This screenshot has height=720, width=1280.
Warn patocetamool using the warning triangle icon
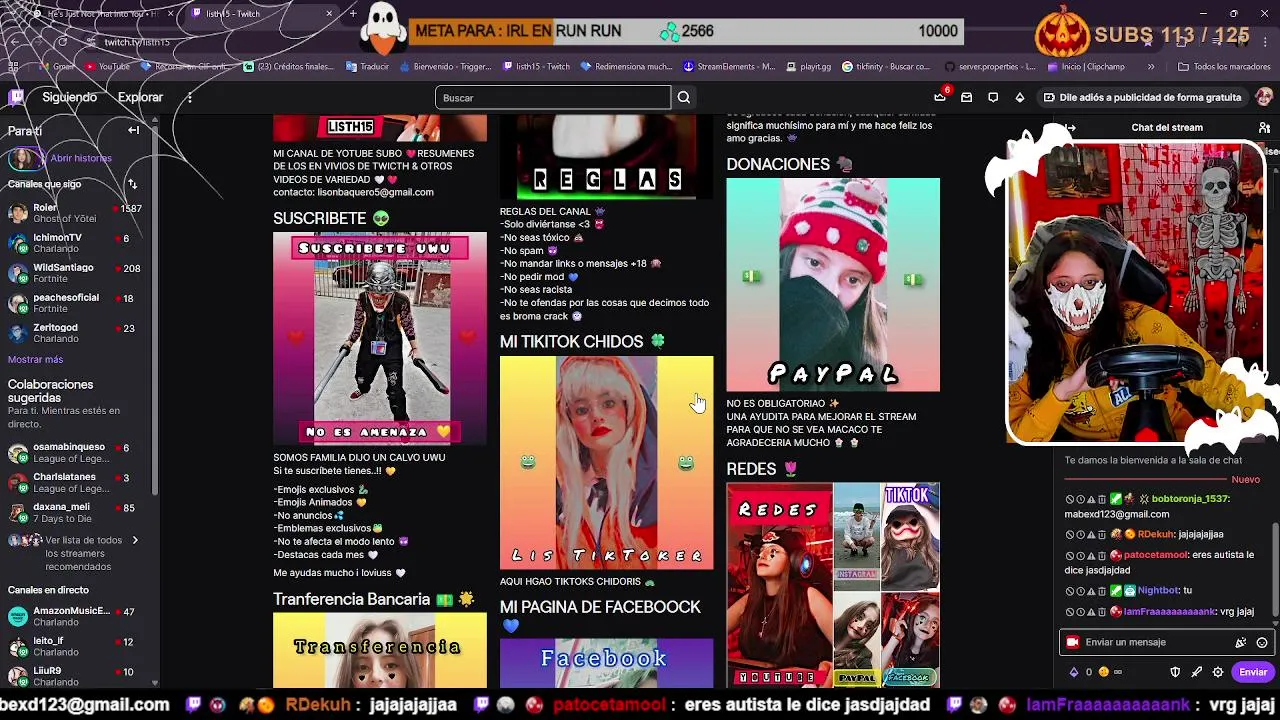pyautogui.click(x=1091, y=555)
